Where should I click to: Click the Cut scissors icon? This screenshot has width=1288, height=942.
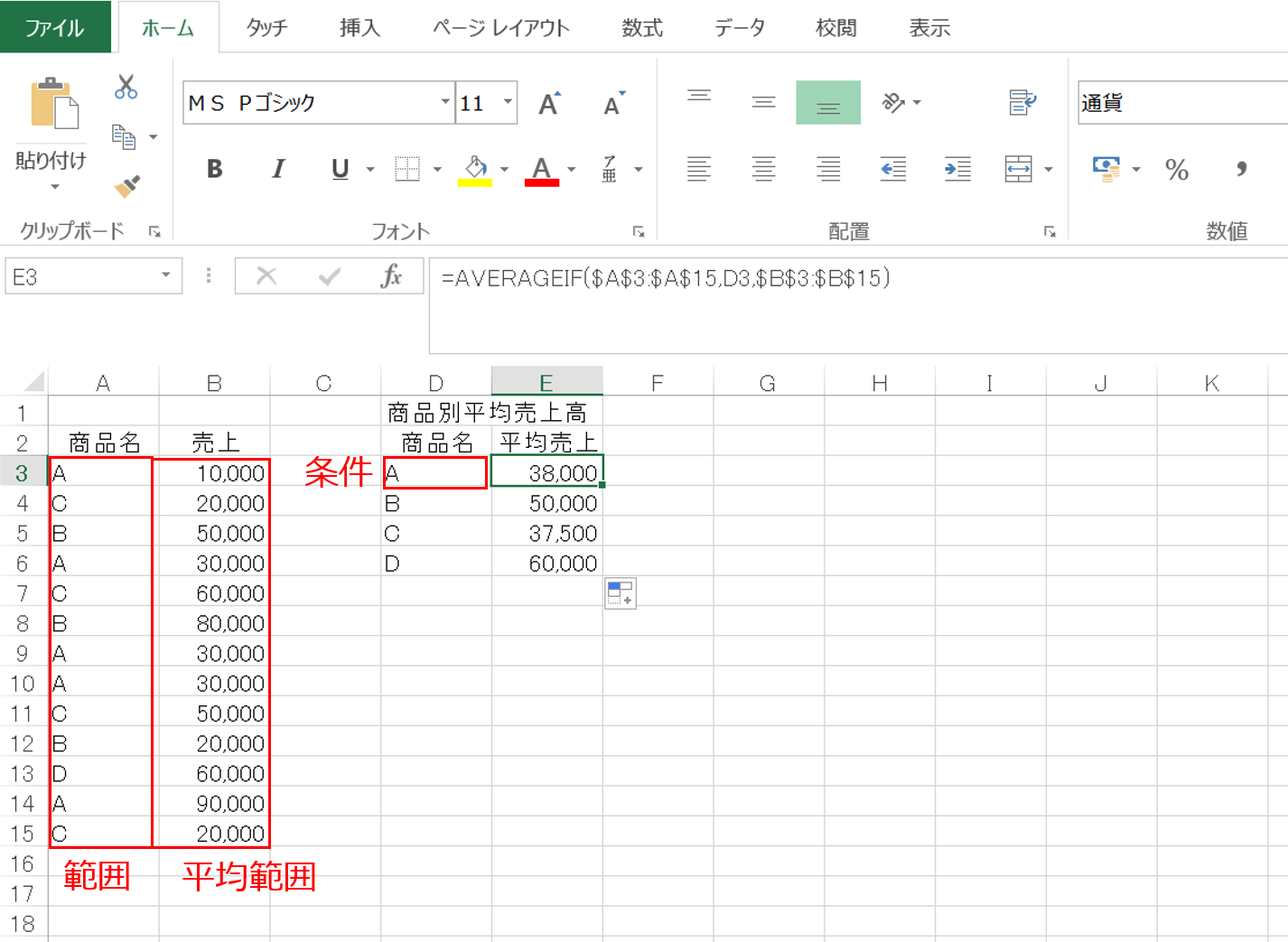(x=126, y=88)
